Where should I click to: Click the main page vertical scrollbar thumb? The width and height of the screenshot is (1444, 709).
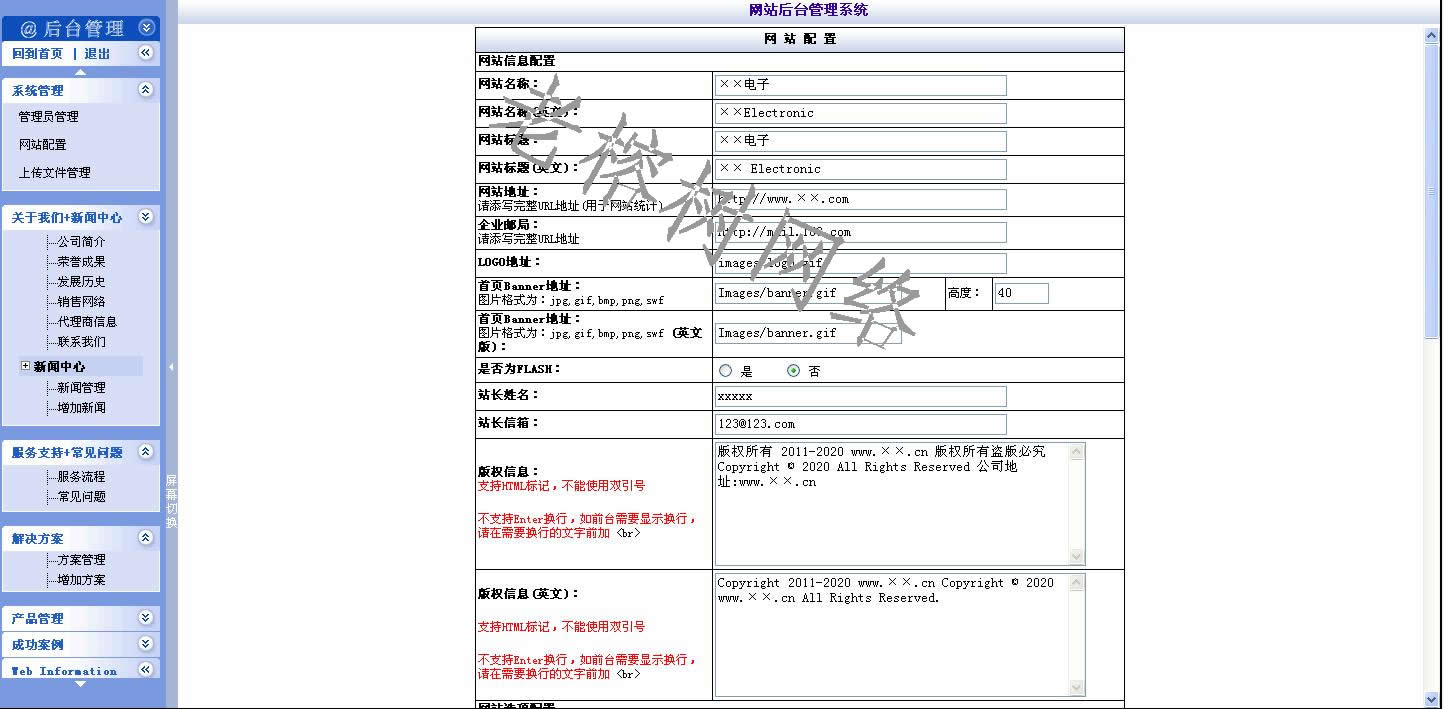click(x=1431, y=192)
